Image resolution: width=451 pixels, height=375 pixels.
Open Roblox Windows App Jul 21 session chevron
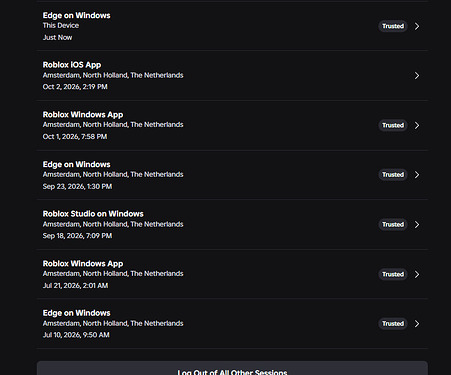417,274
